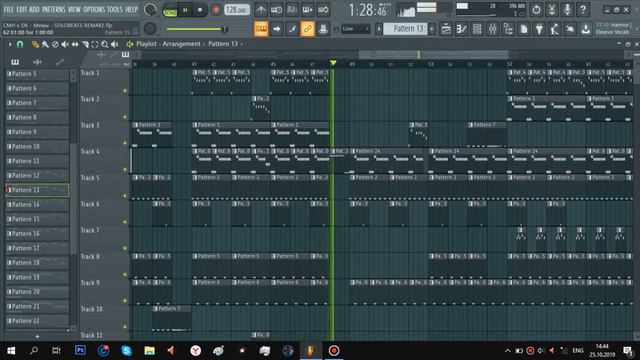This screenshot has width=640, height=360.
Task: Open the Piano roll view icon
Action: (462, 29)
